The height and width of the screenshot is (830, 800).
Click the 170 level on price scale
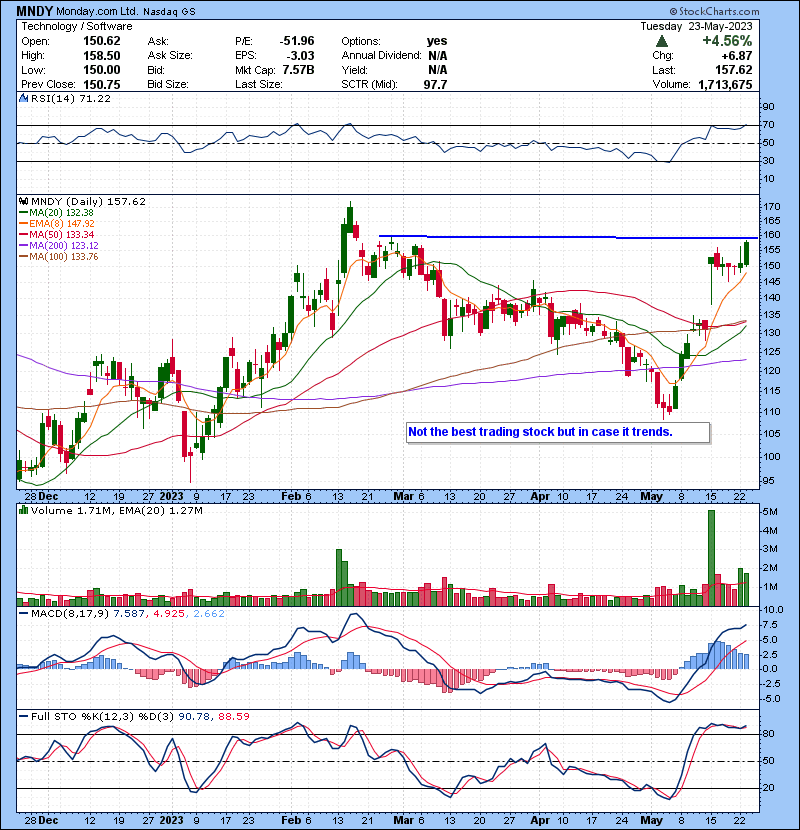(x=771, y=206)
